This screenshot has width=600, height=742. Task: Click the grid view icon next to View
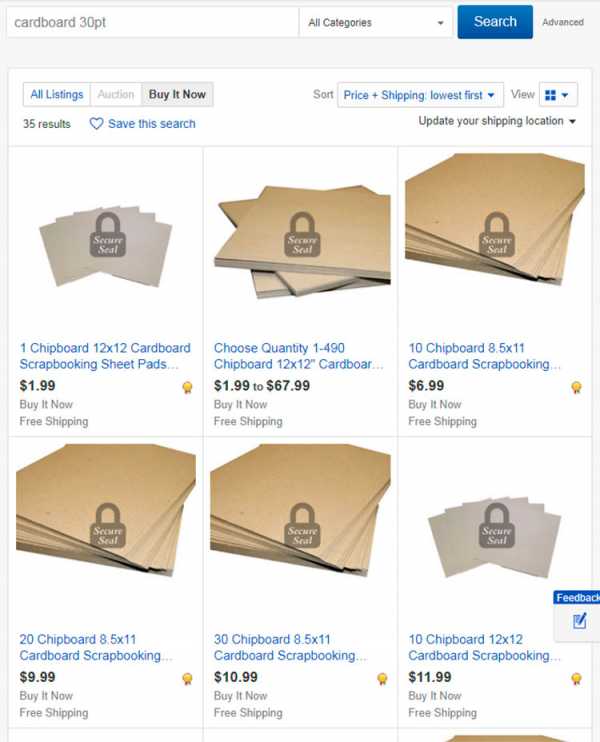coord(550,95)
